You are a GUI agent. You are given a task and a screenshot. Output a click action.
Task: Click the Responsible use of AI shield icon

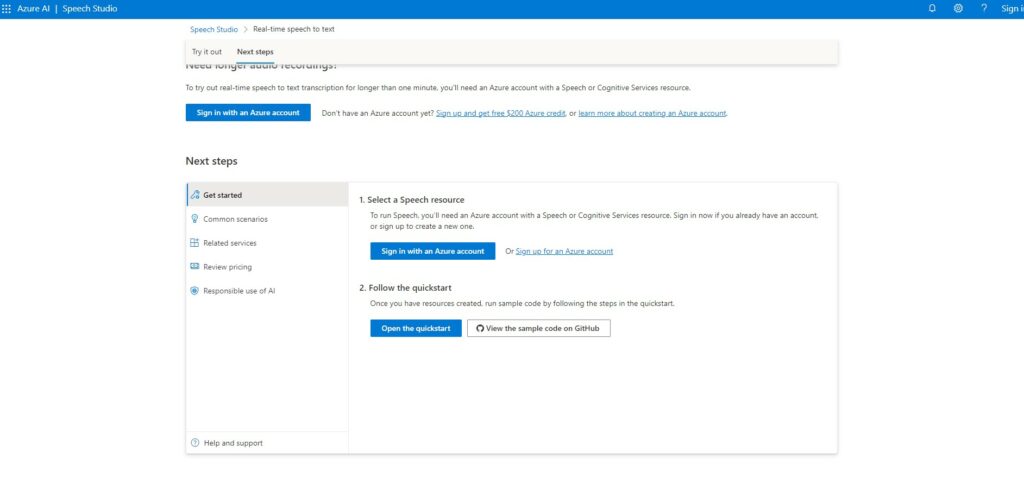pos(195,291)
